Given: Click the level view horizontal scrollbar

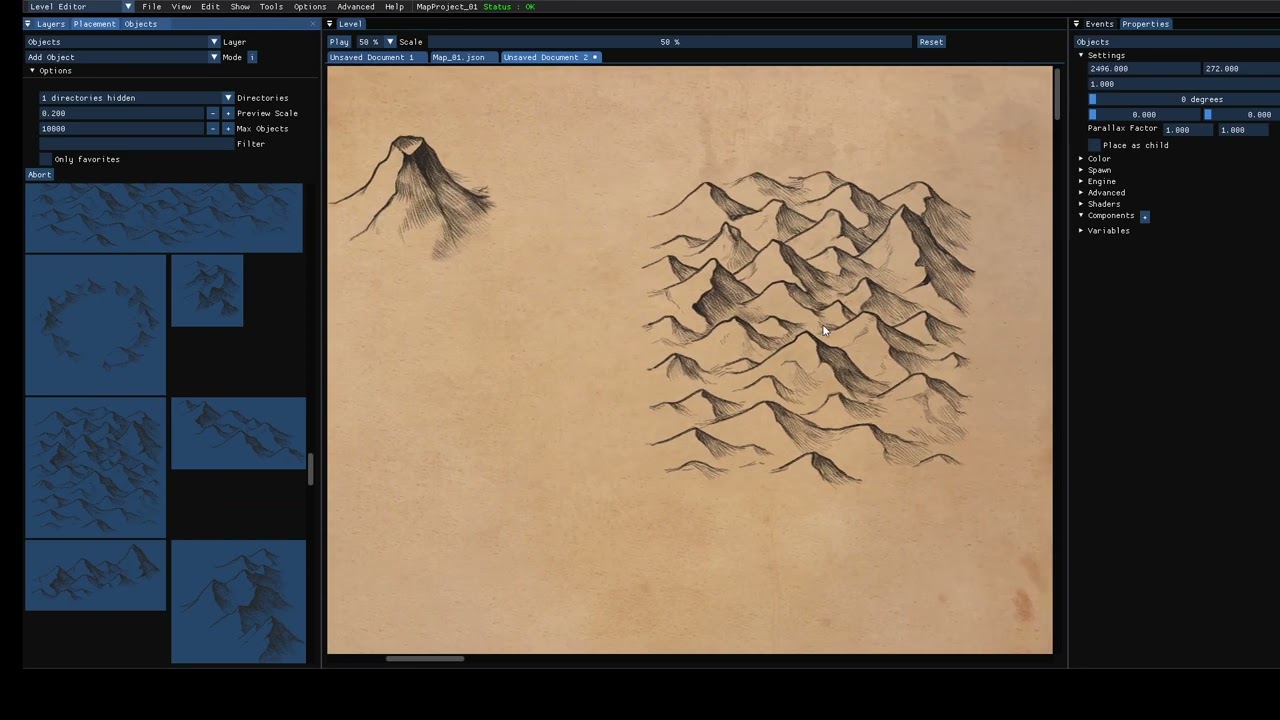Looking at the screenshot, I should tap(425, 658).
